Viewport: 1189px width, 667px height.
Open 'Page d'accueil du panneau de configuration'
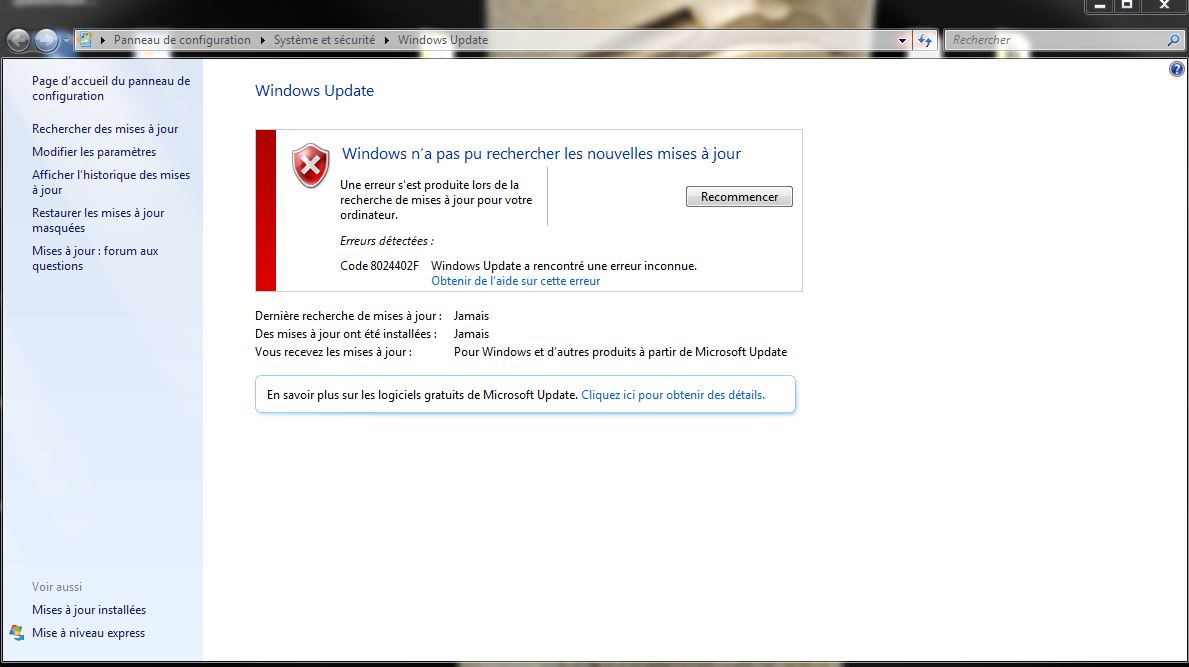click(111, 88)
